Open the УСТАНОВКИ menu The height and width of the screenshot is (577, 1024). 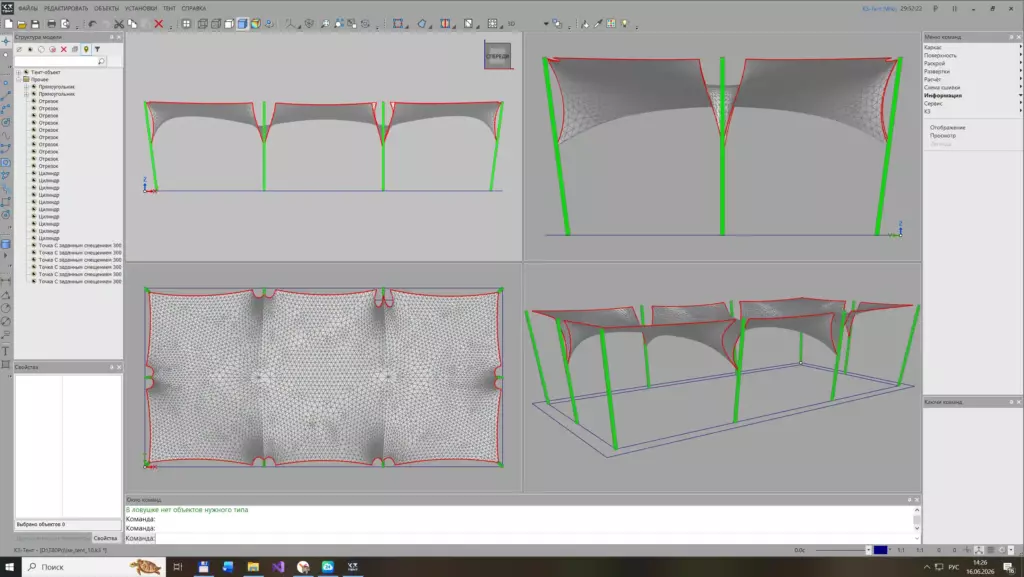(x=141, y=8)
